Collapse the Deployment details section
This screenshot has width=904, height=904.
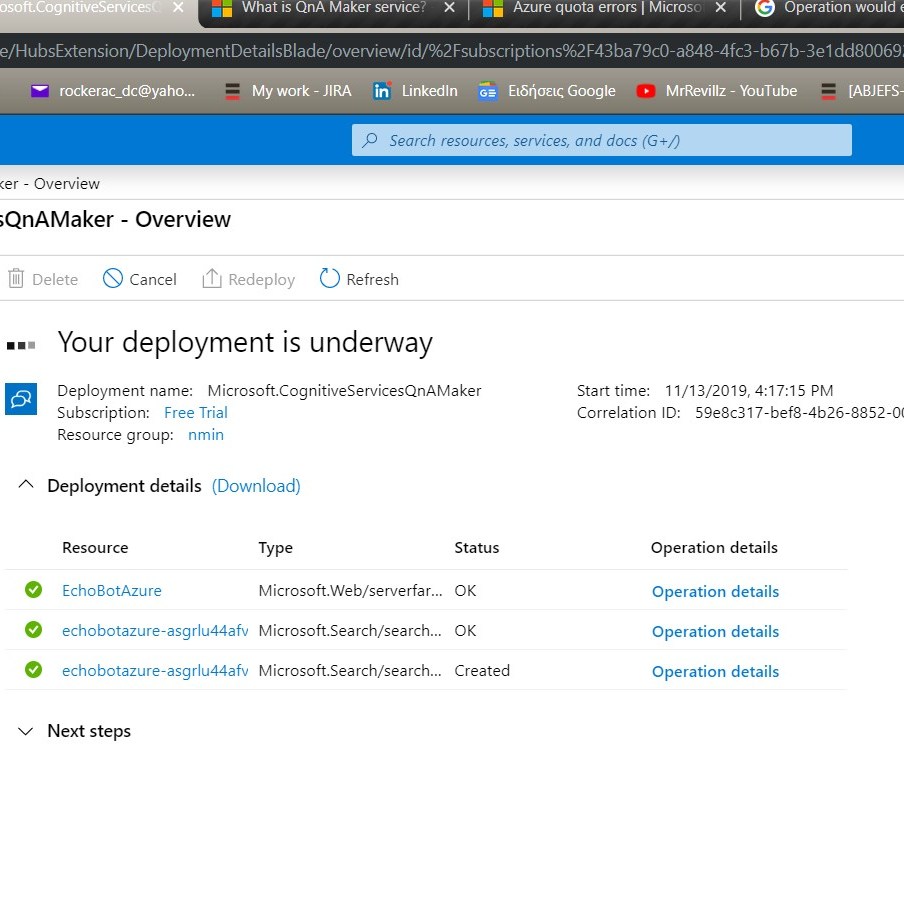tap(27, 486)
